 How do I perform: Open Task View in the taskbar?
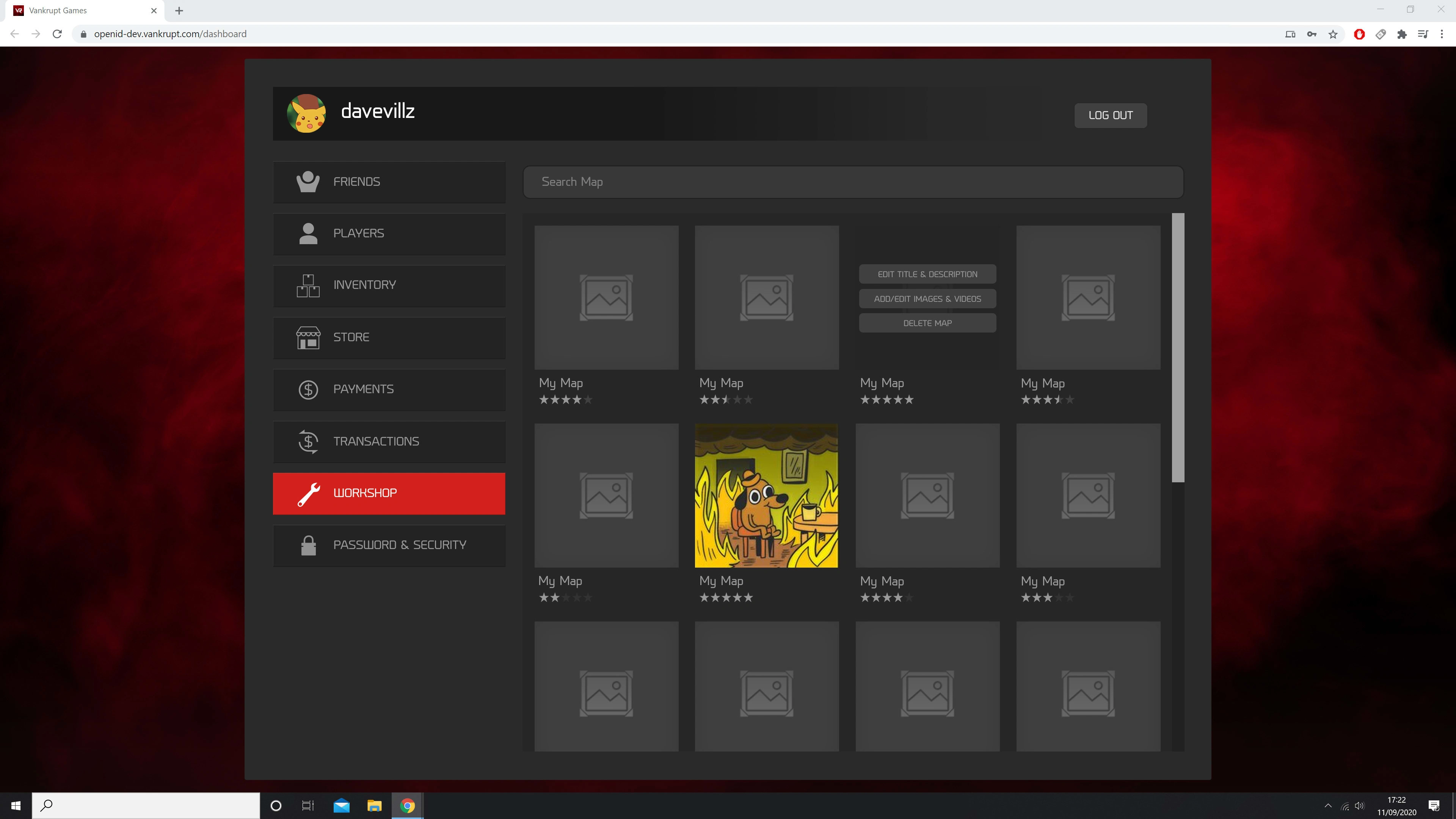[308, 805]
